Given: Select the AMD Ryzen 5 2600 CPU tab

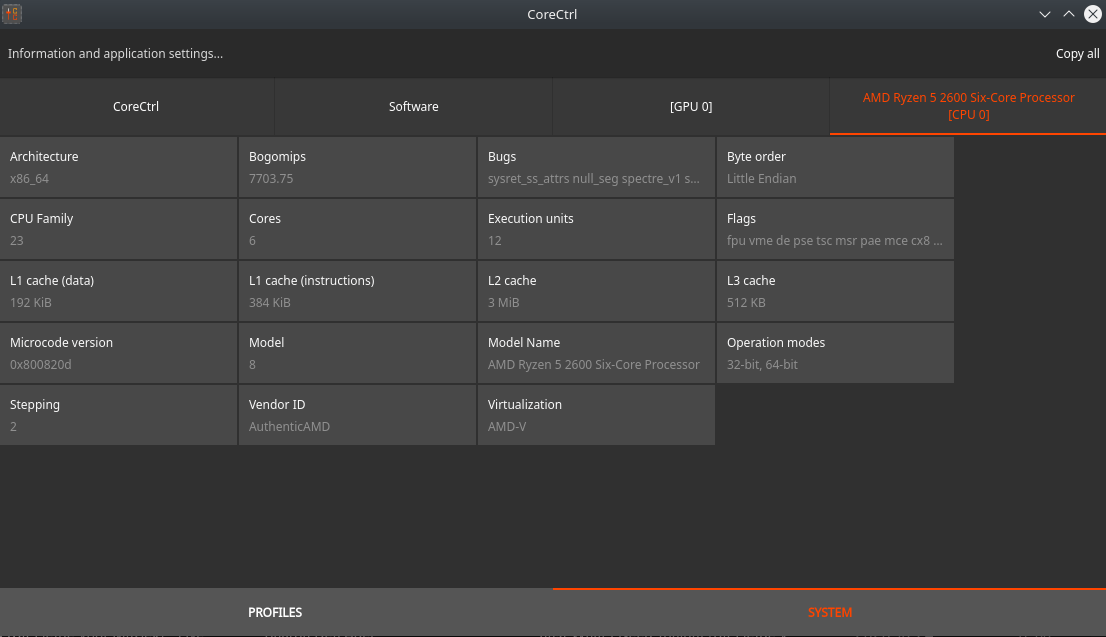Looking at the screenshot, I should pos(968,106).
